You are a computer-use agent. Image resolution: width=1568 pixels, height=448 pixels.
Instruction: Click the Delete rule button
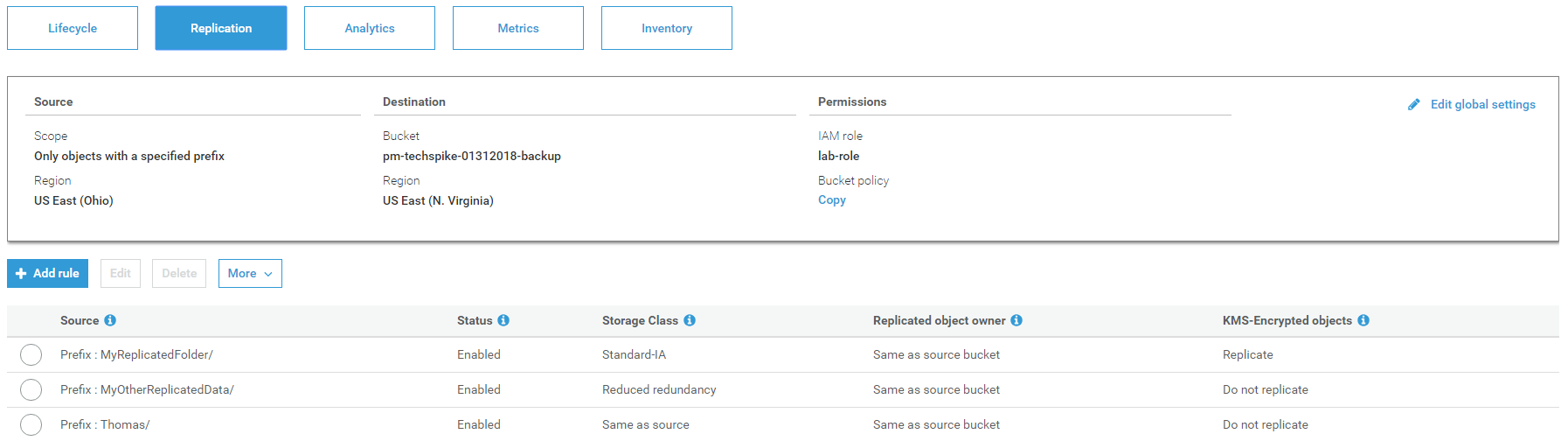179,273
